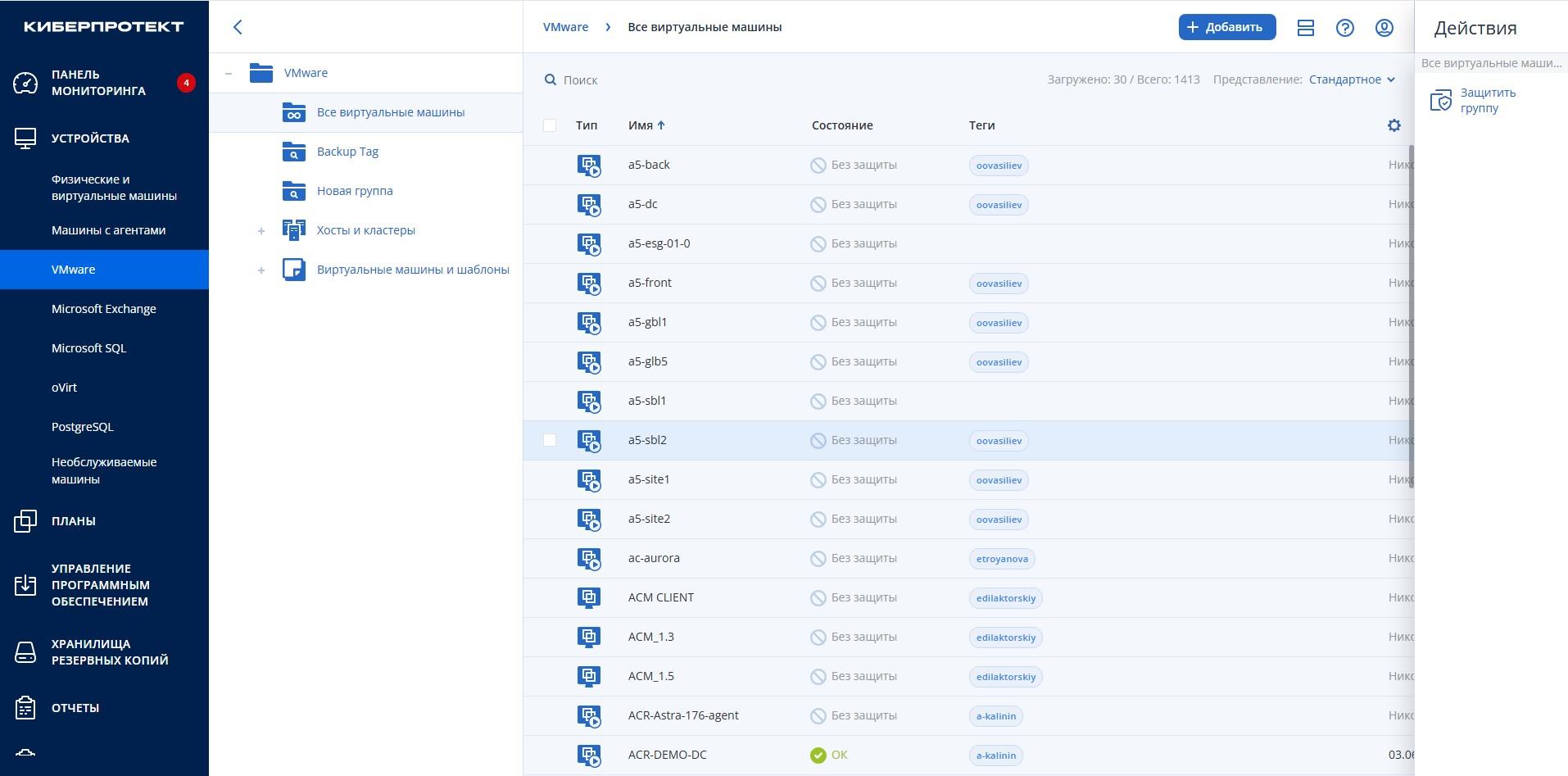Click the help question mark icon

coord(1344,28)
